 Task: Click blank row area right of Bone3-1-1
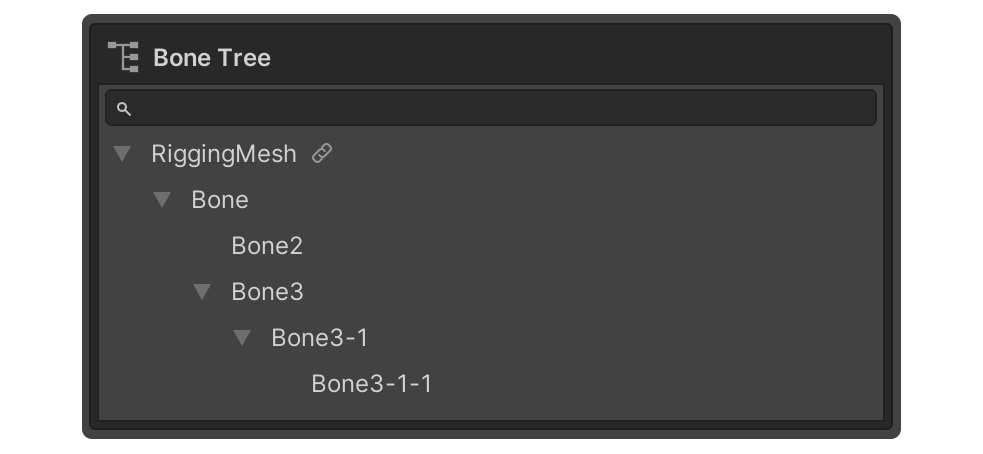[x=650, y=384]
